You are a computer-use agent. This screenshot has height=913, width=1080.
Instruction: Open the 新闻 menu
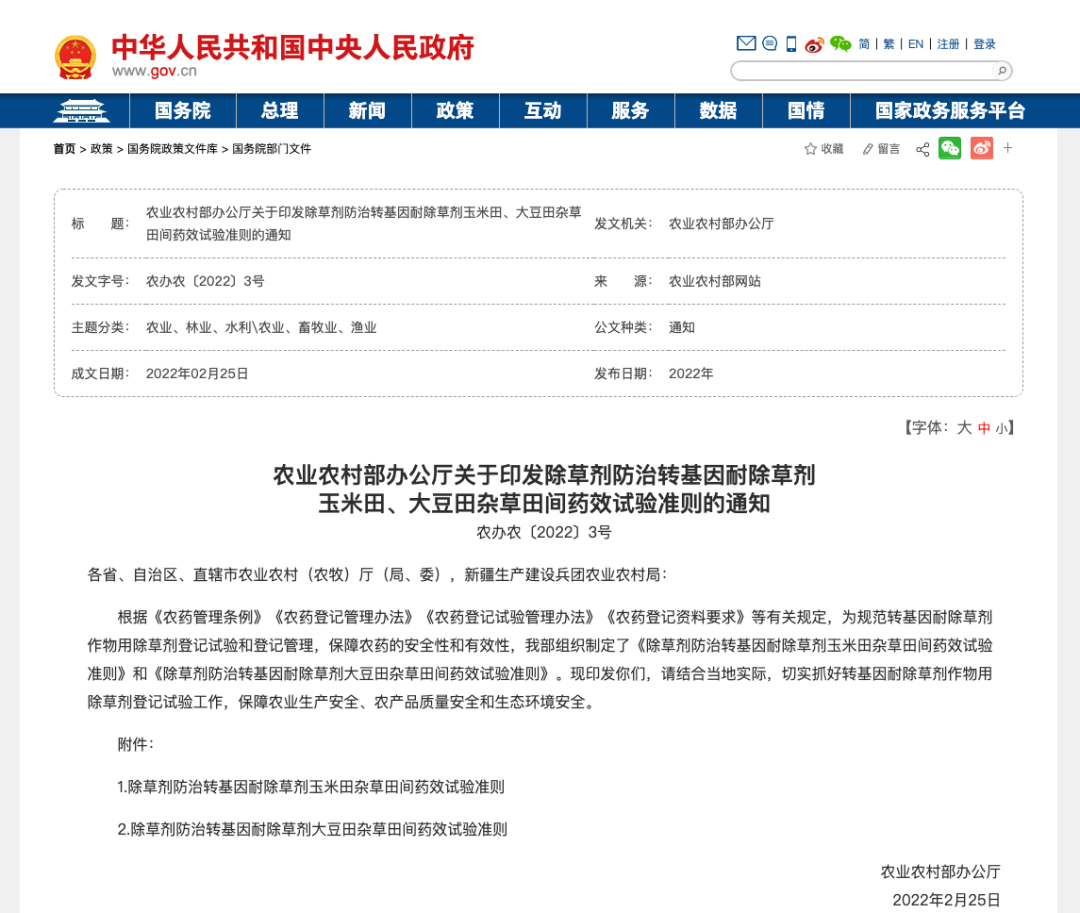coord(367,111)
